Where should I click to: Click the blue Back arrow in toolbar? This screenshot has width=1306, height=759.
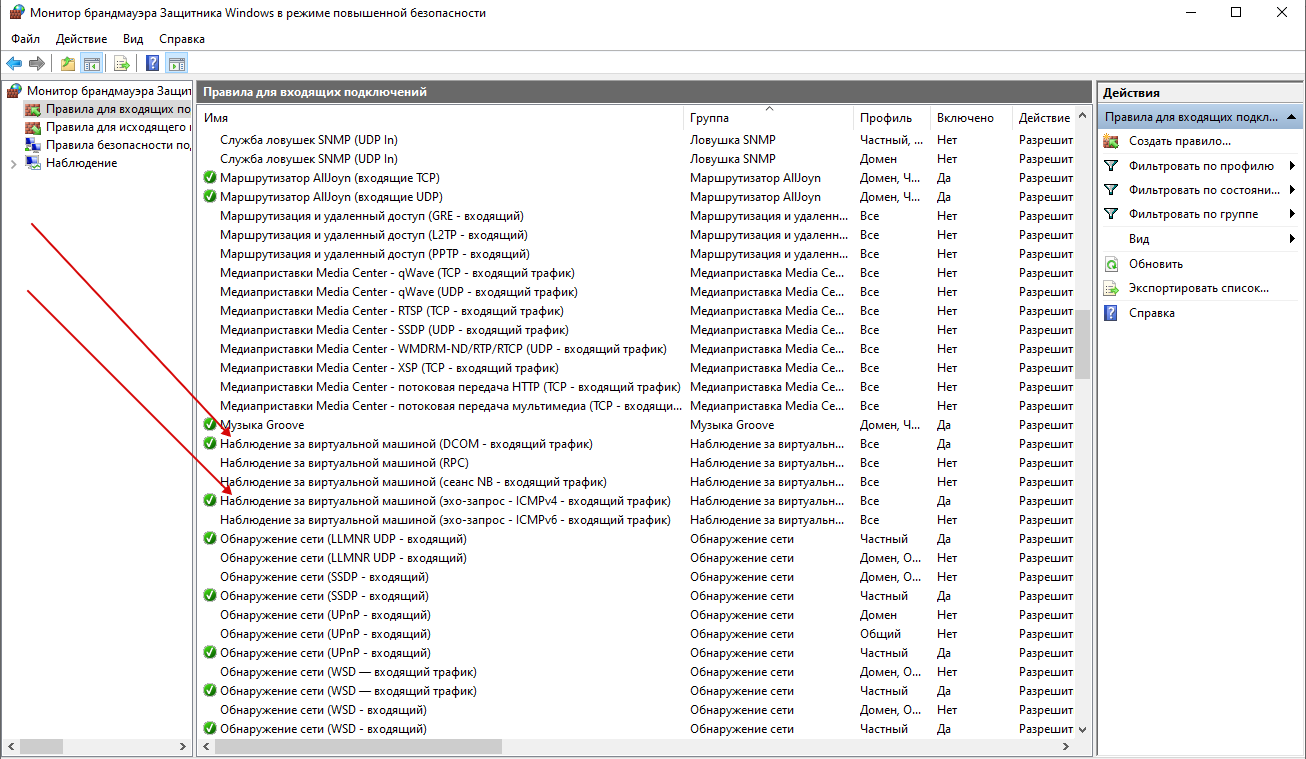click(14, 64)
